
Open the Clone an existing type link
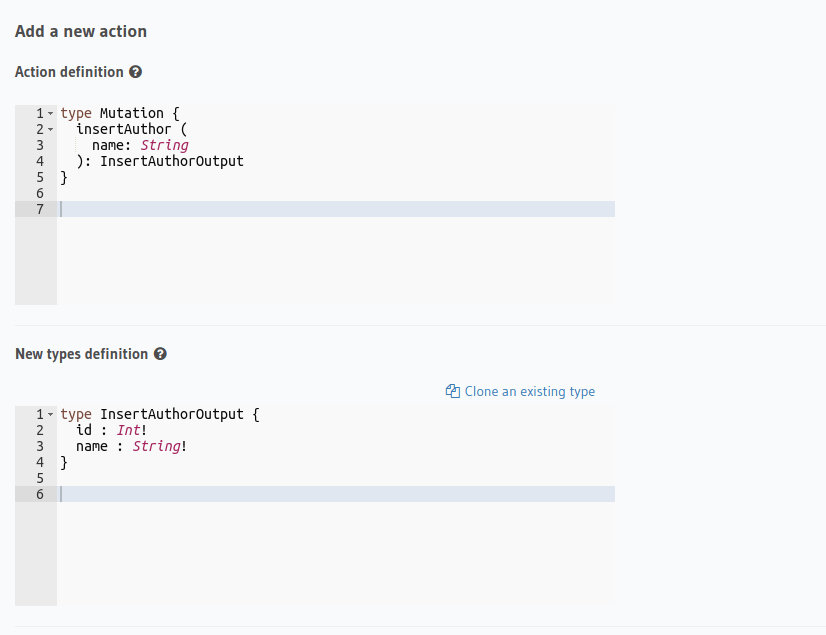529,391
